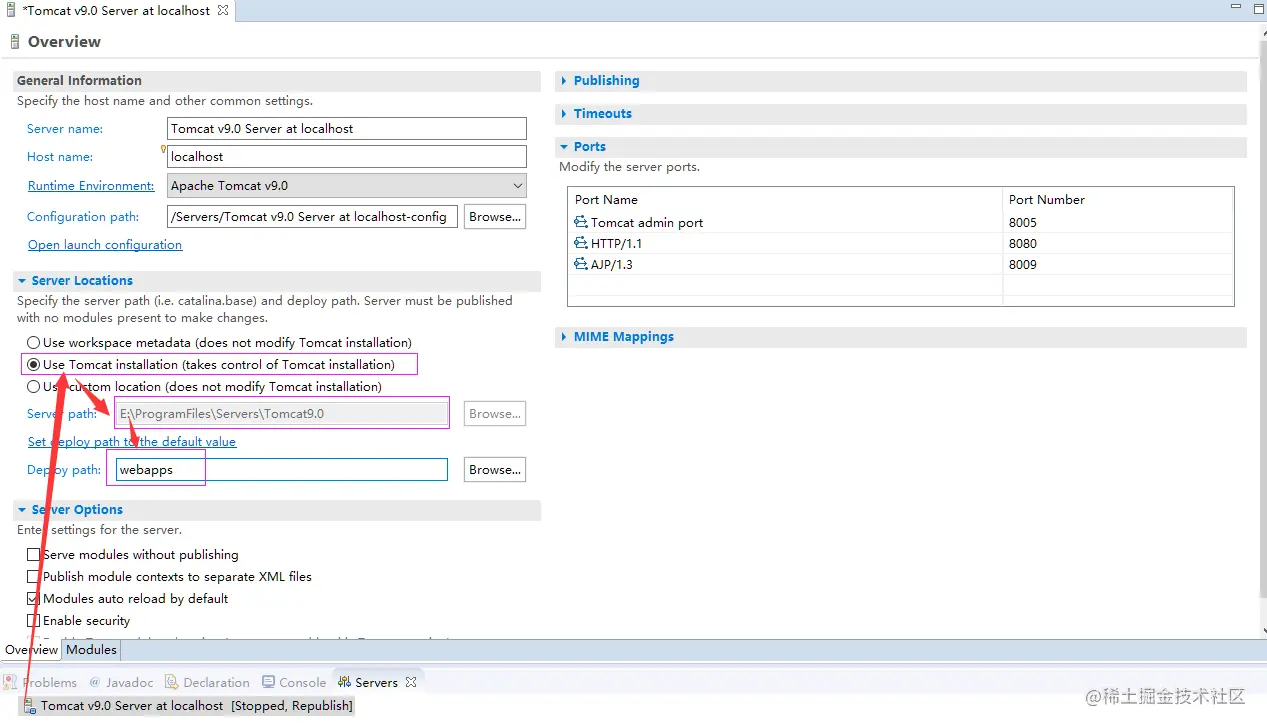Collapse the Server Locations section
The height and width of the screenshot is (728, 1267).
coord(22,281)
